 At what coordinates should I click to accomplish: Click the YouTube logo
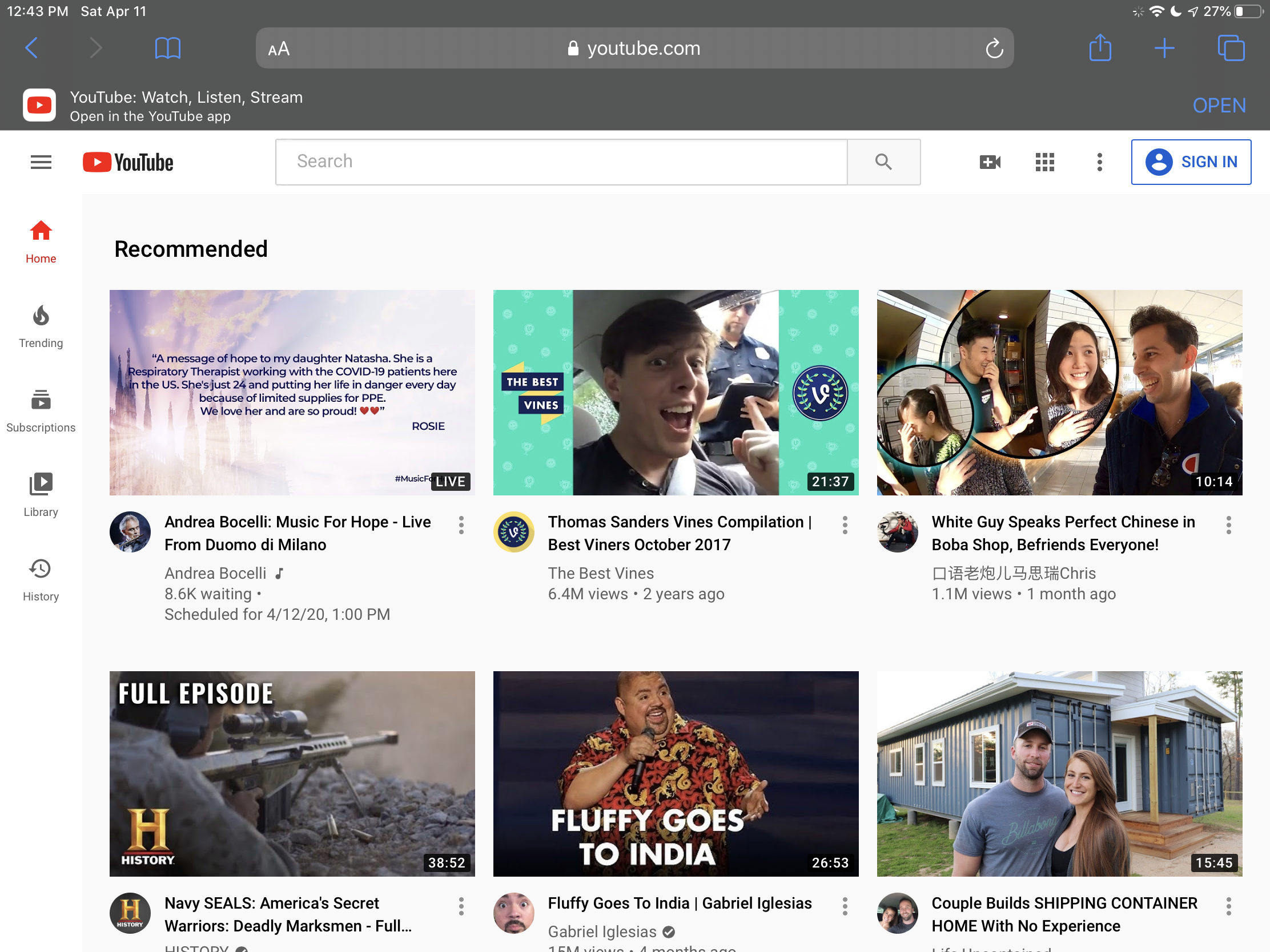click(128, 163)
